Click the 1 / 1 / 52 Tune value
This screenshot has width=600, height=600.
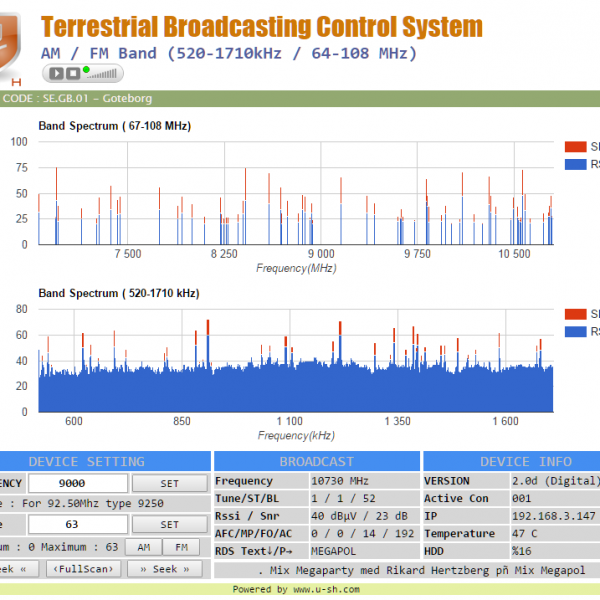(343, 498)
